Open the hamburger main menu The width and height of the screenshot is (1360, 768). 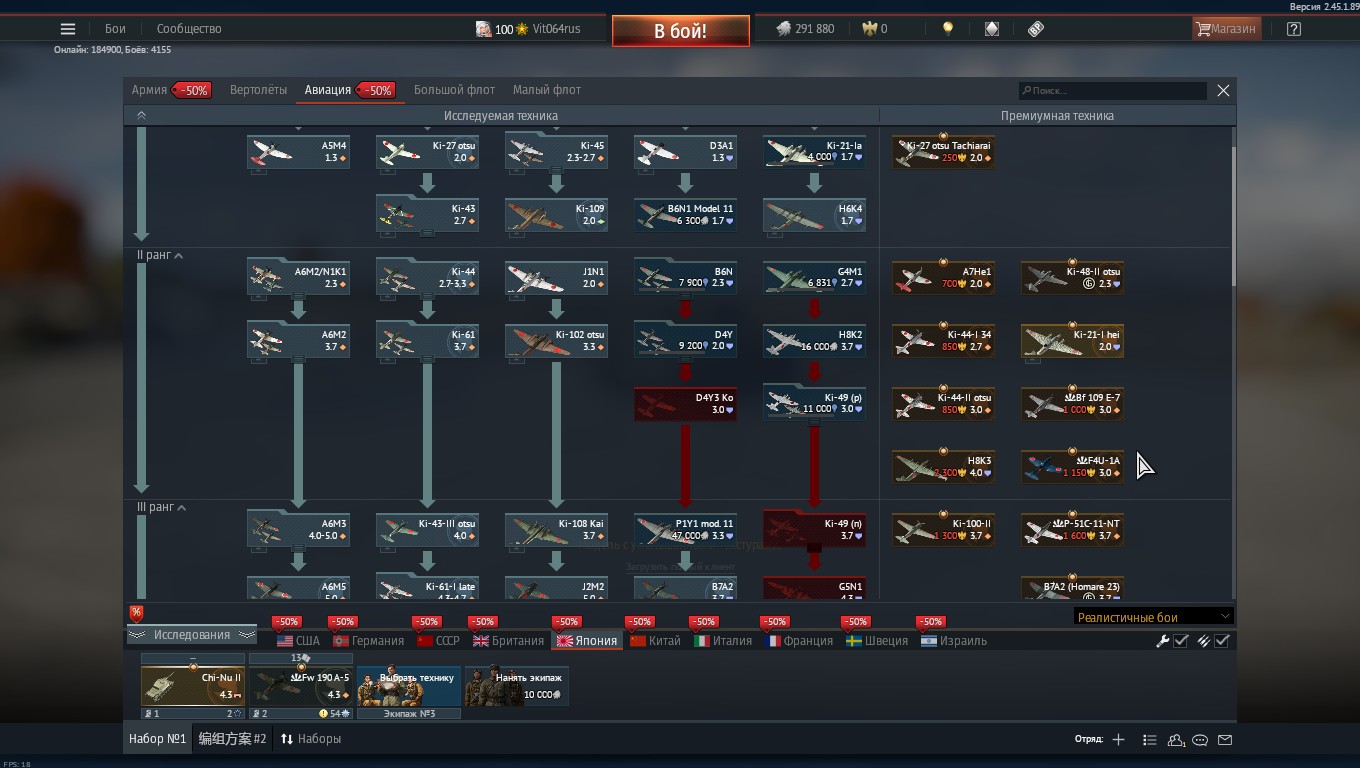point(67,29)
